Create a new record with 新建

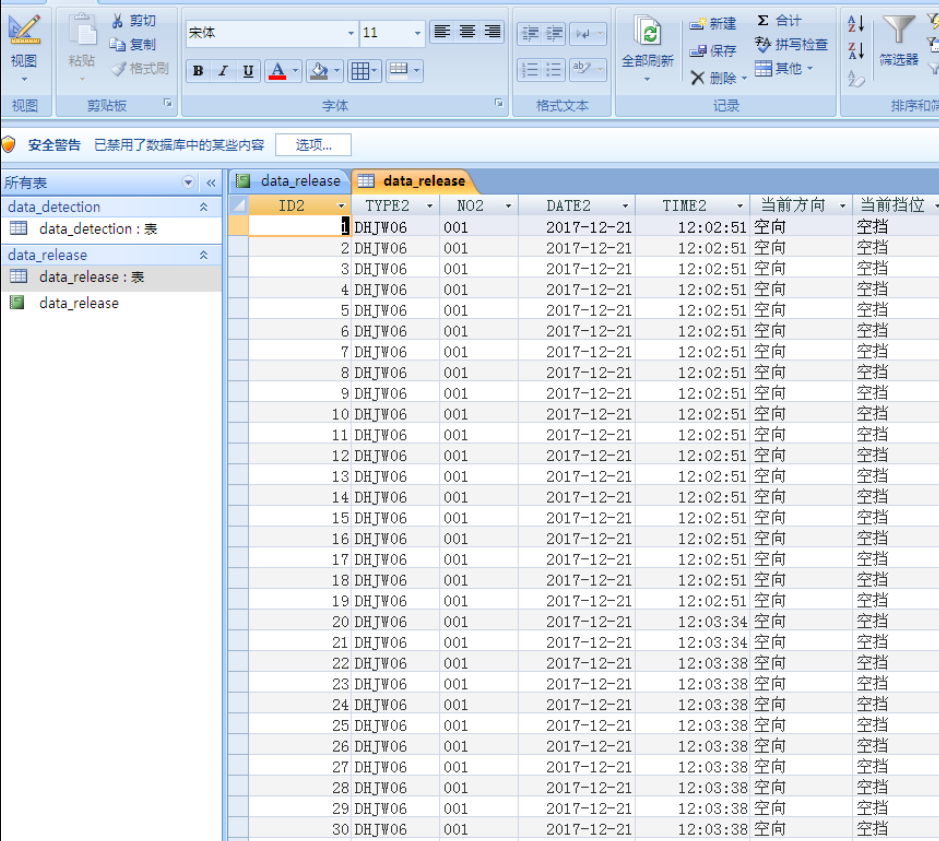pyautogui.click(x=713, y=23)
